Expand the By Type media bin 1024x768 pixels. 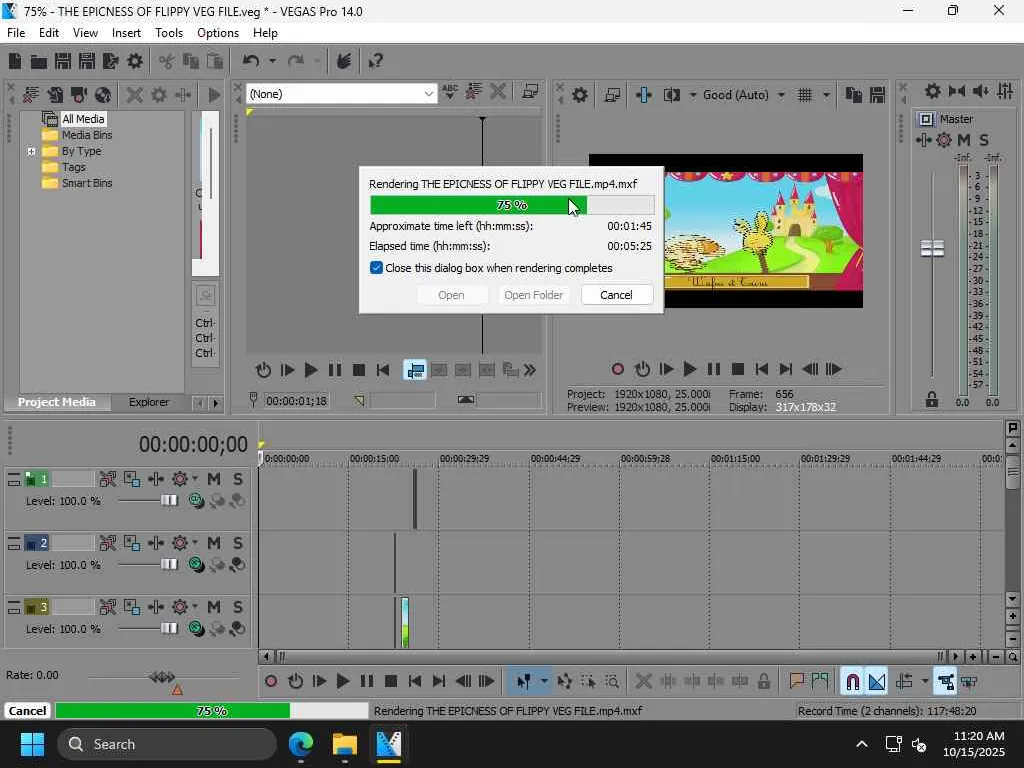click(x=32, y=152)
